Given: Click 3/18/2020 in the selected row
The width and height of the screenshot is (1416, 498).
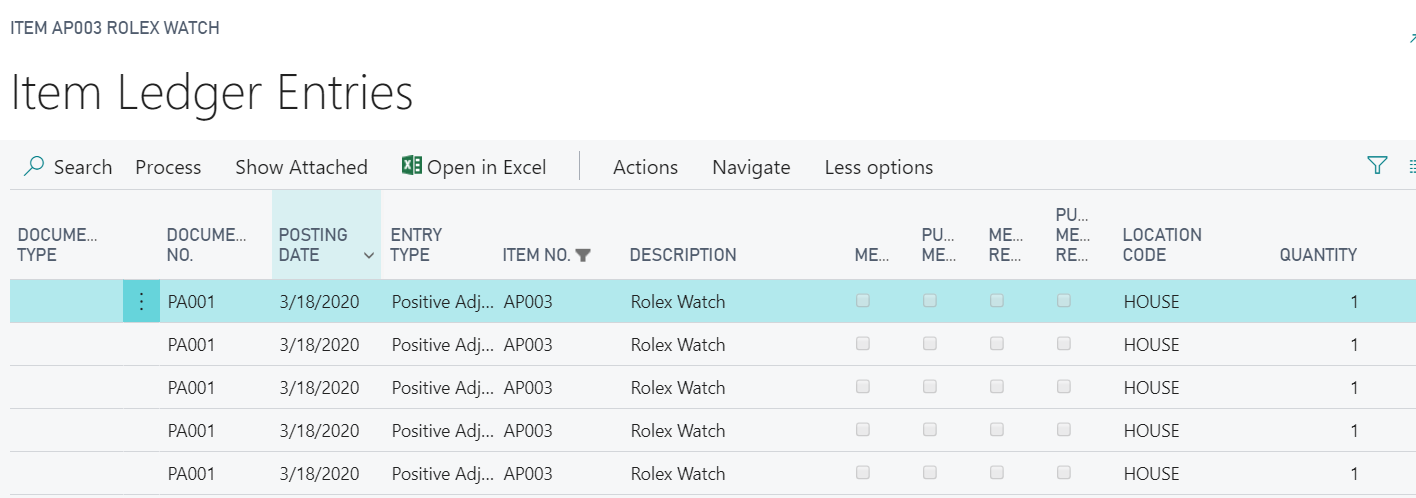Looking at the screenshot, I should [319, 302].
